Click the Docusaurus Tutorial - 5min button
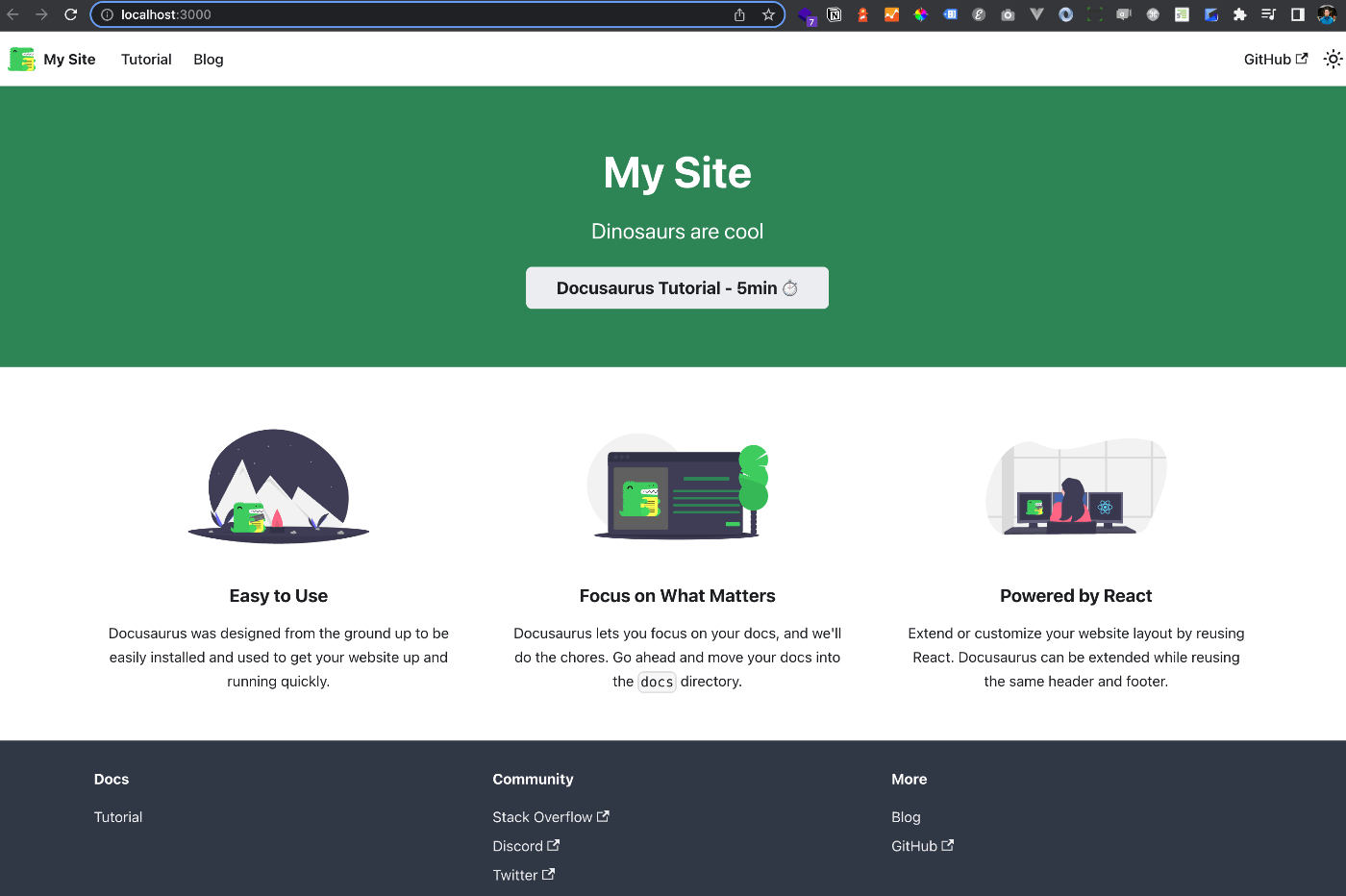 677,287
